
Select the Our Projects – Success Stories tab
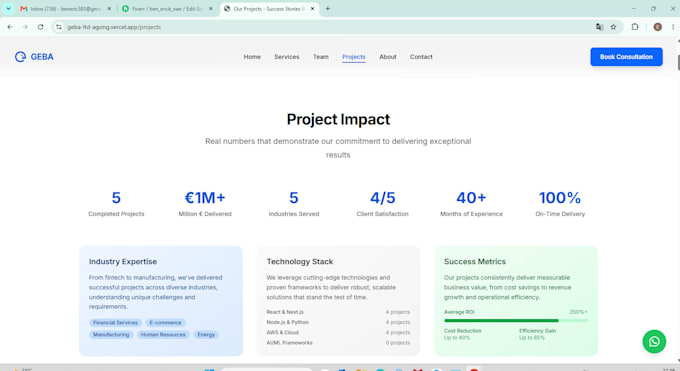point(270,9)
